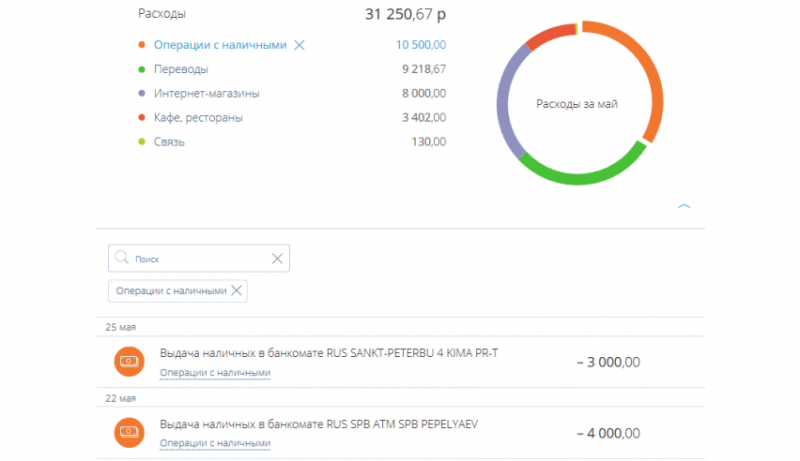Collapse the expenses chart with chevron
Screen dimensions: 800x461
pyautogui.click(x=684, y=206)
